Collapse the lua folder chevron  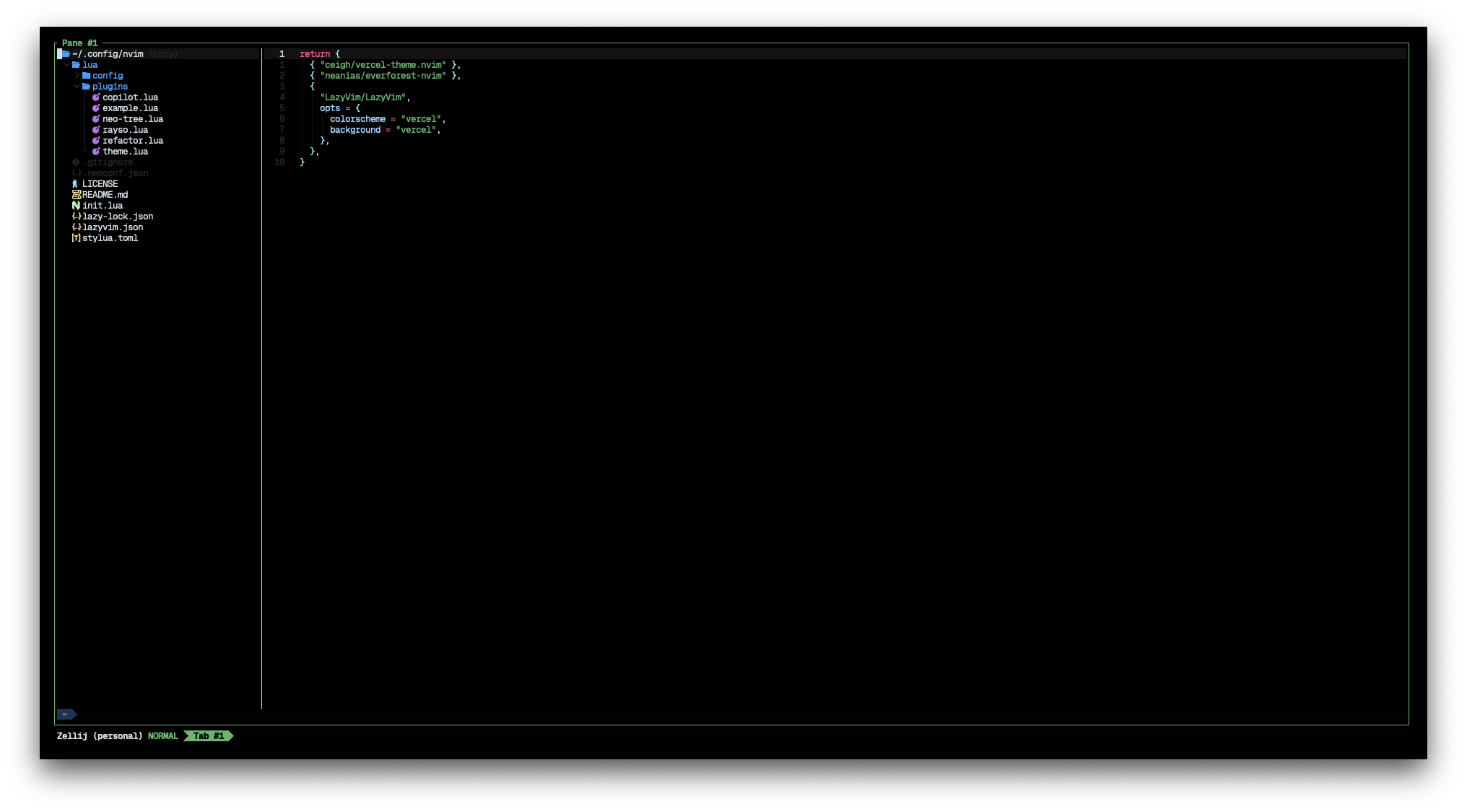tap(66, 65)
